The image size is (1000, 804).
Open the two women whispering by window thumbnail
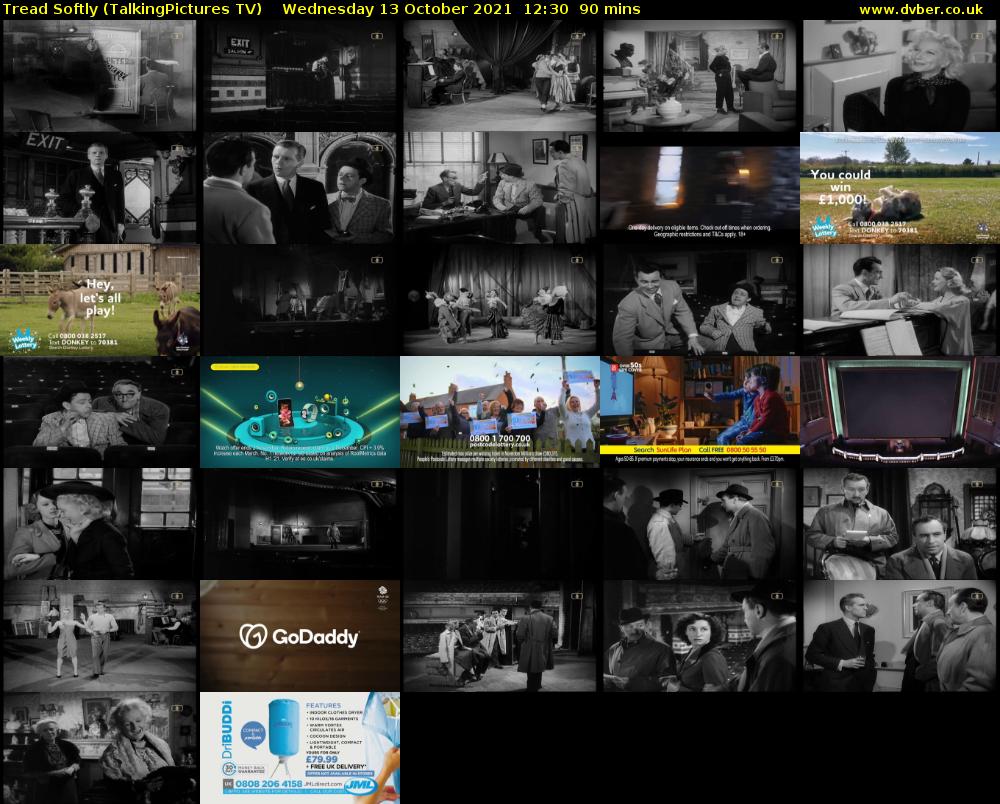click(x=100, y=523)
